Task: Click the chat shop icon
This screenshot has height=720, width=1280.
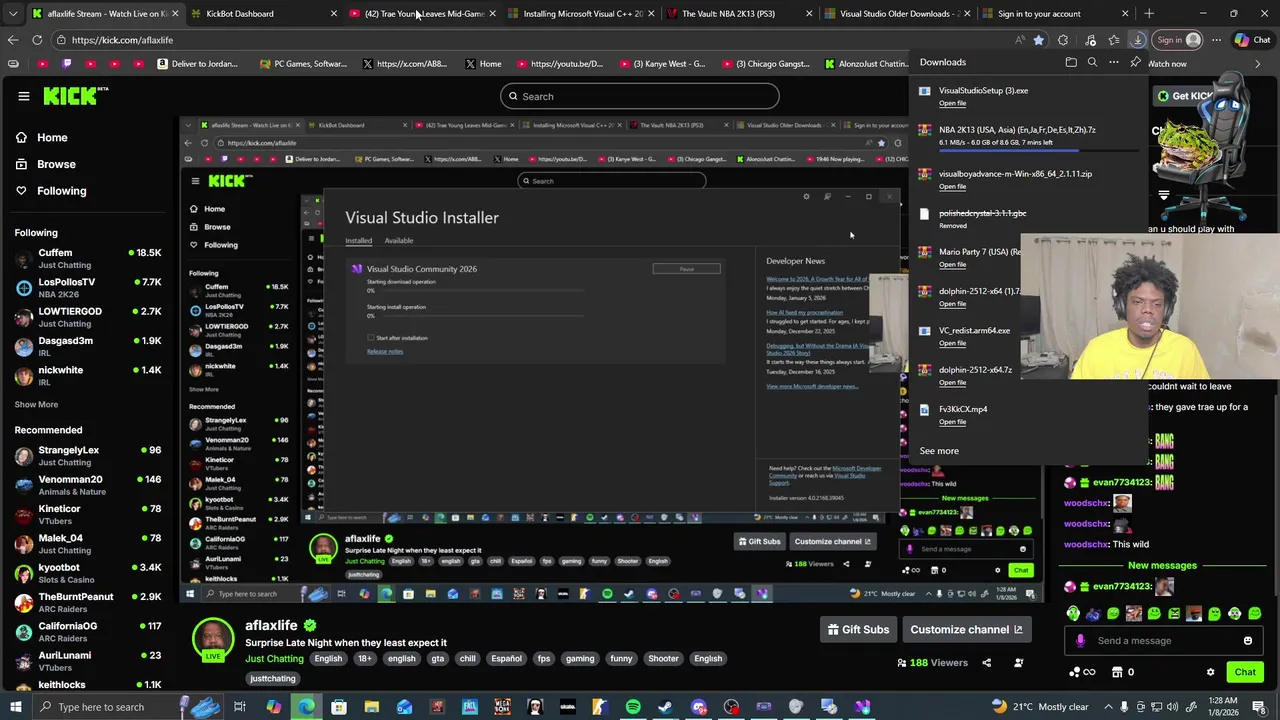Action: [1121, 672]
